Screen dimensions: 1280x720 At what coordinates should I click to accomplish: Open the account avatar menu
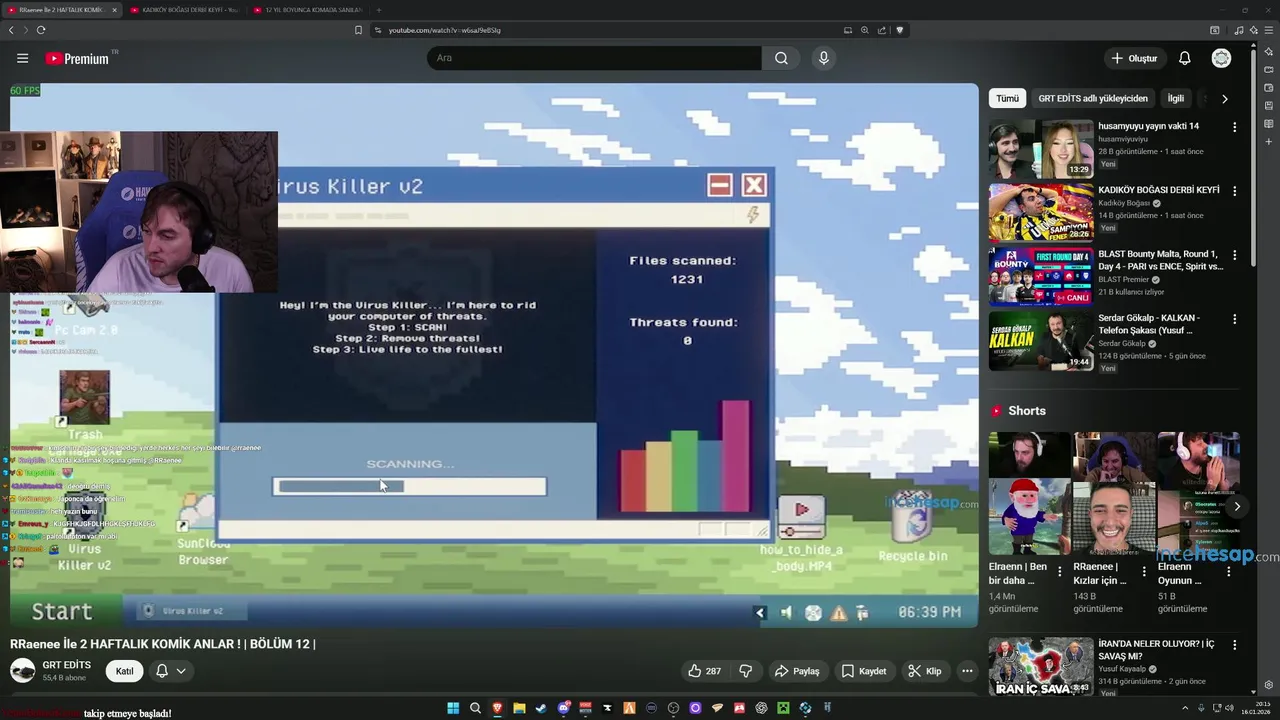pos(1221,58)
